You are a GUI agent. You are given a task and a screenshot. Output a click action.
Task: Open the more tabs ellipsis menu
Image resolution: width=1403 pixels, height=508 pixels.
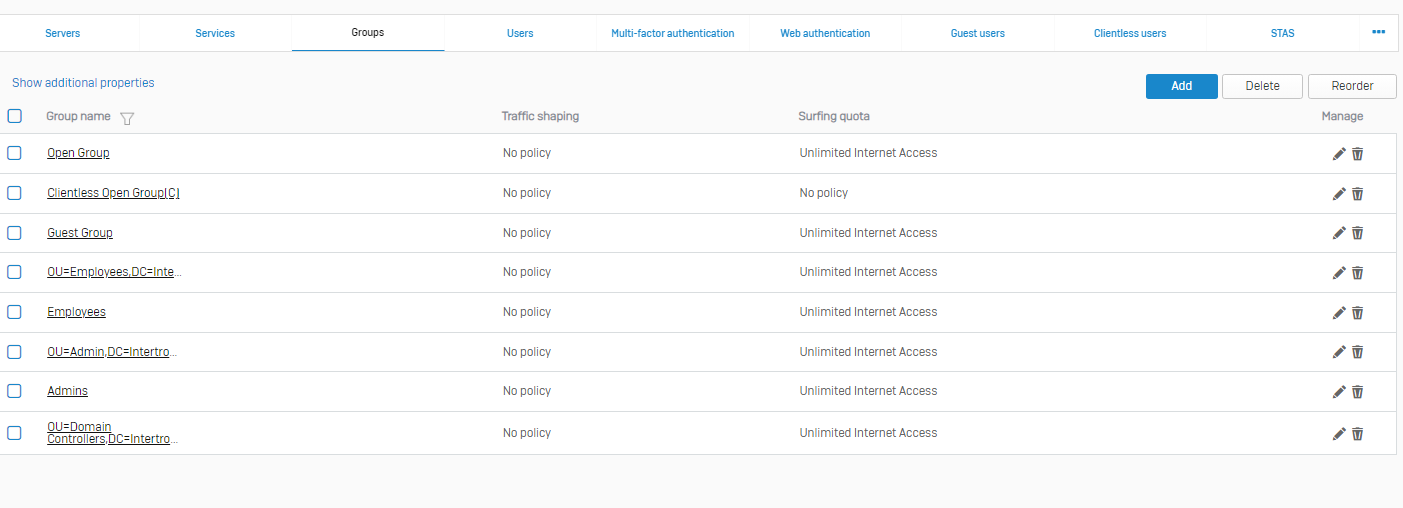(x=1378, y=32)
